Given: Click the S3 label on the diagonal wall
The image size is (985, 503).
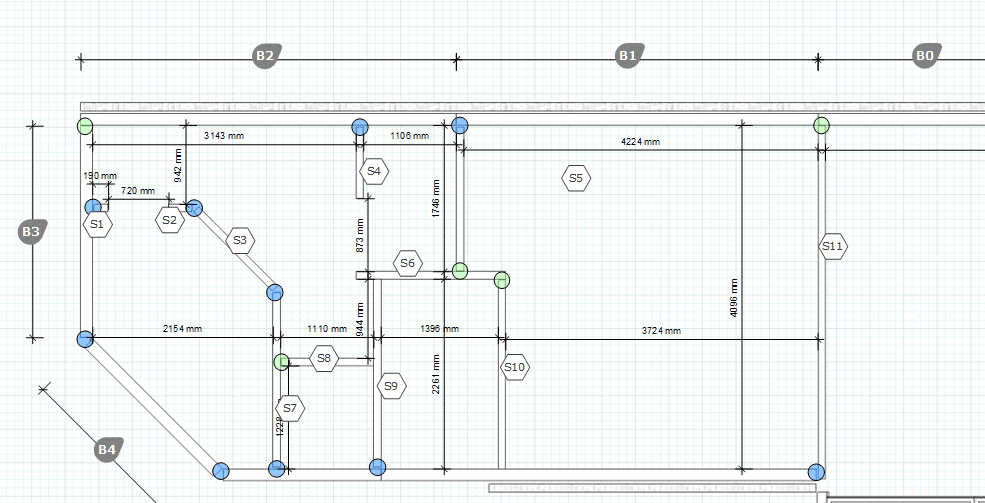Looking at the screenshot, I should (x=239, y=240).
